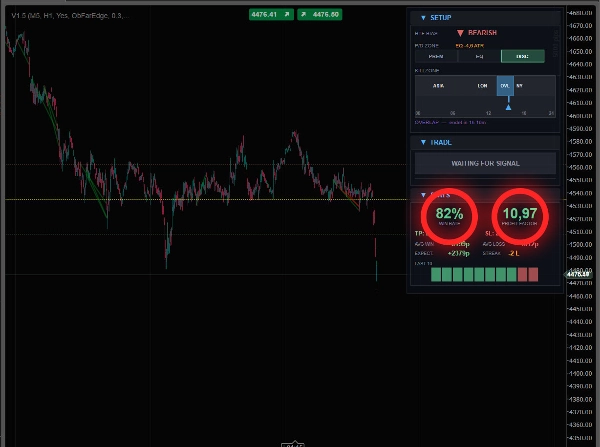This screenshot has height=447, width=600.
Task: Collapse the stats section triangle
Action: (x=423, y=195)
